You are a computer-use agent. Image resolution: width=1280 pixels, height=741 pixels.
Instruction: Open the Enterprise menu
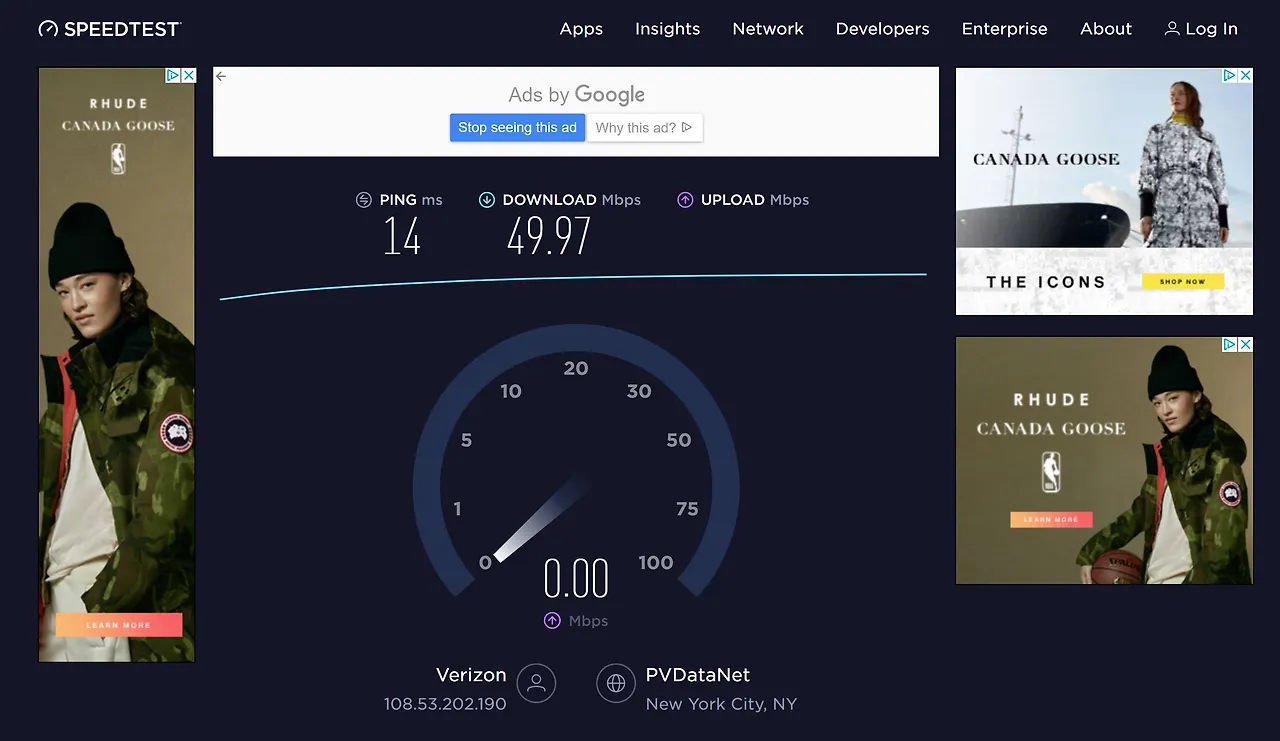tap(1004, 29)
